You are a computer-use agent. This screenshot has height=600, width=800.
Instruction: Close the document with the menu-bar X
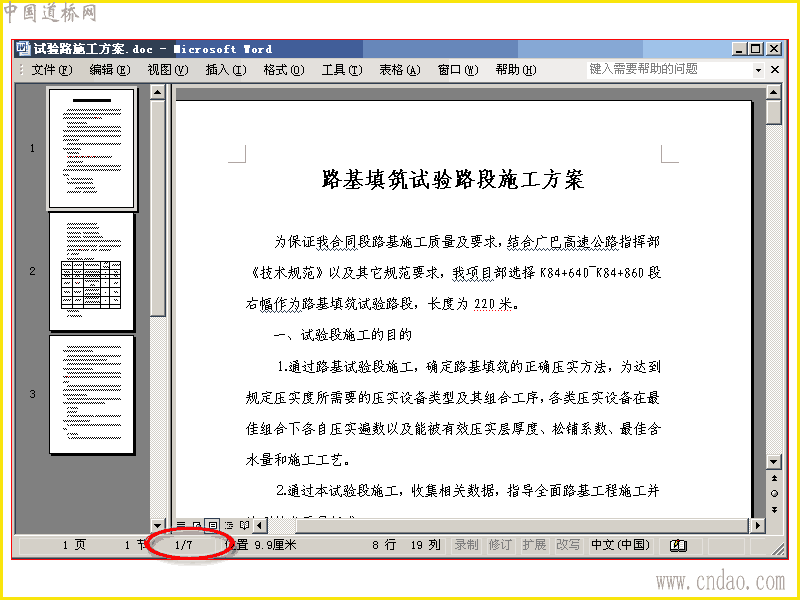[x=774, y=69]
